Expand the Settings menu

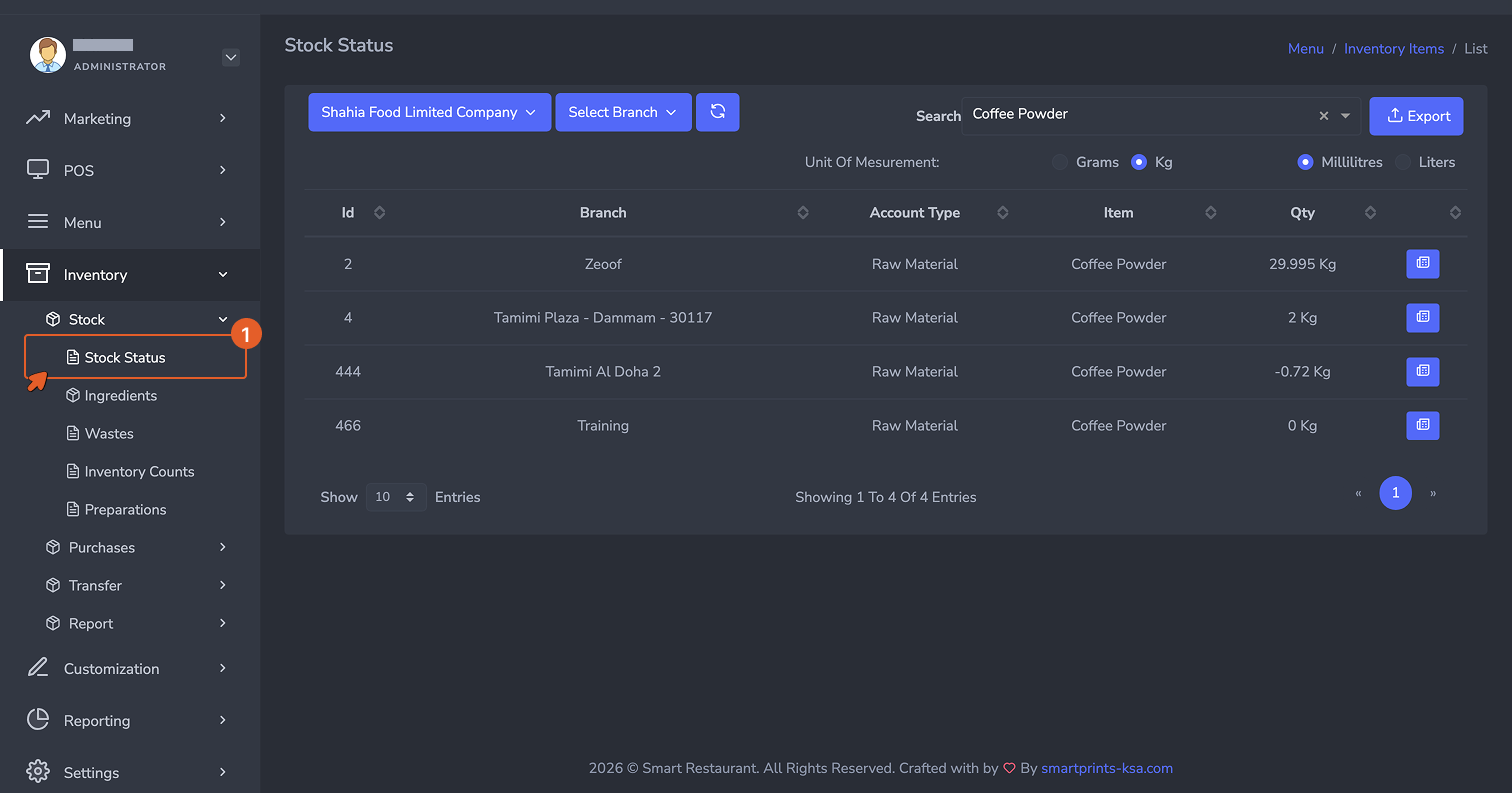pyautogui.click(x=130, y=772)
